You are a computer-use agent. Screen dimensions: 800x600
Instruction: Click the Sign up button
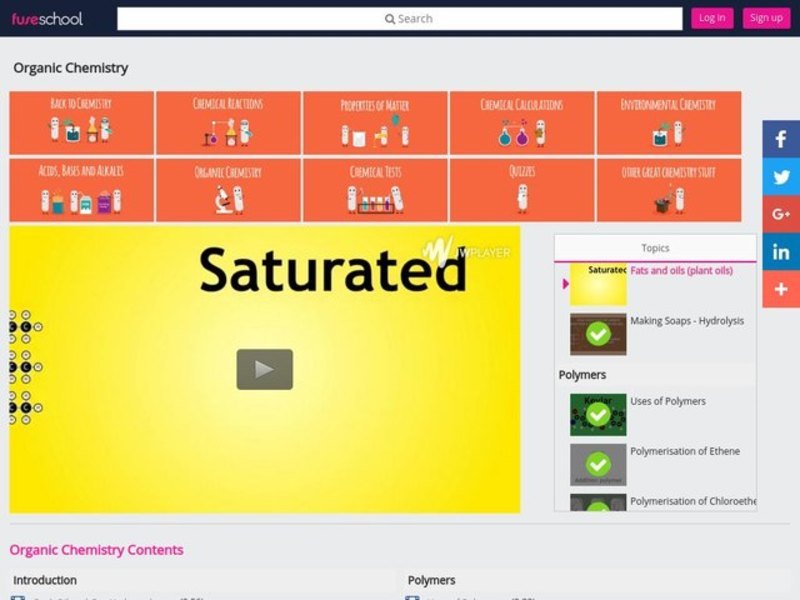(x=766, y=18)
